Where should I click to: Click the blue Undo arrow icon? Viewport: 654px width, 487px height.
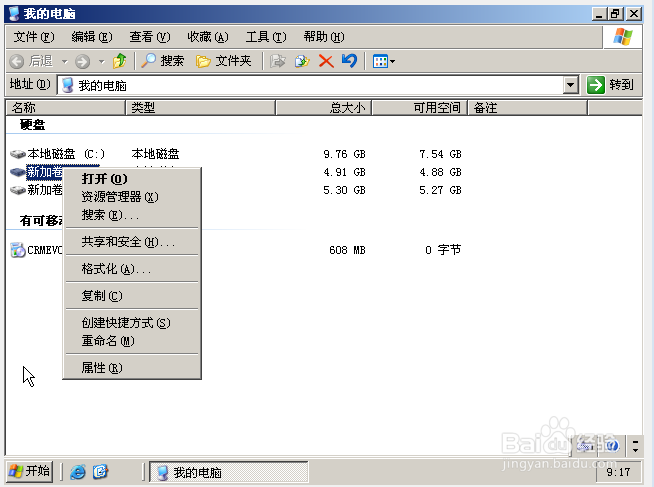point(349,61)
